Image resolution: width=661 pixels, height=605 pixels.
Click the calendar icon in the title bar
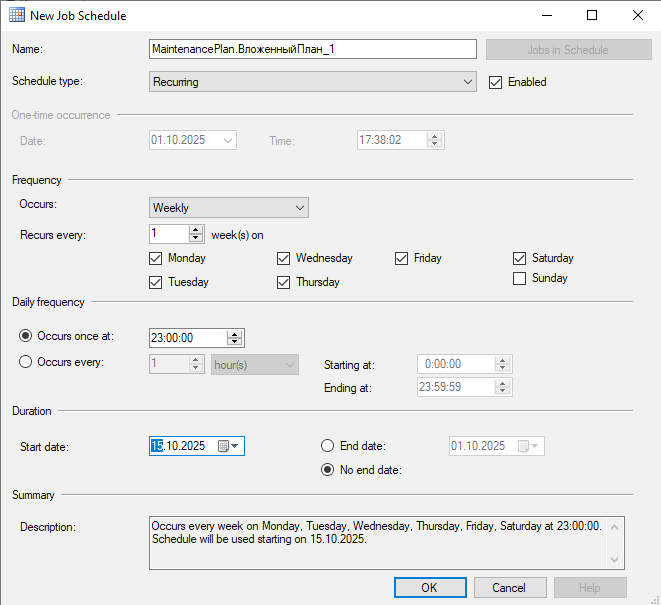pyautogui.click(x=17, y=16)
